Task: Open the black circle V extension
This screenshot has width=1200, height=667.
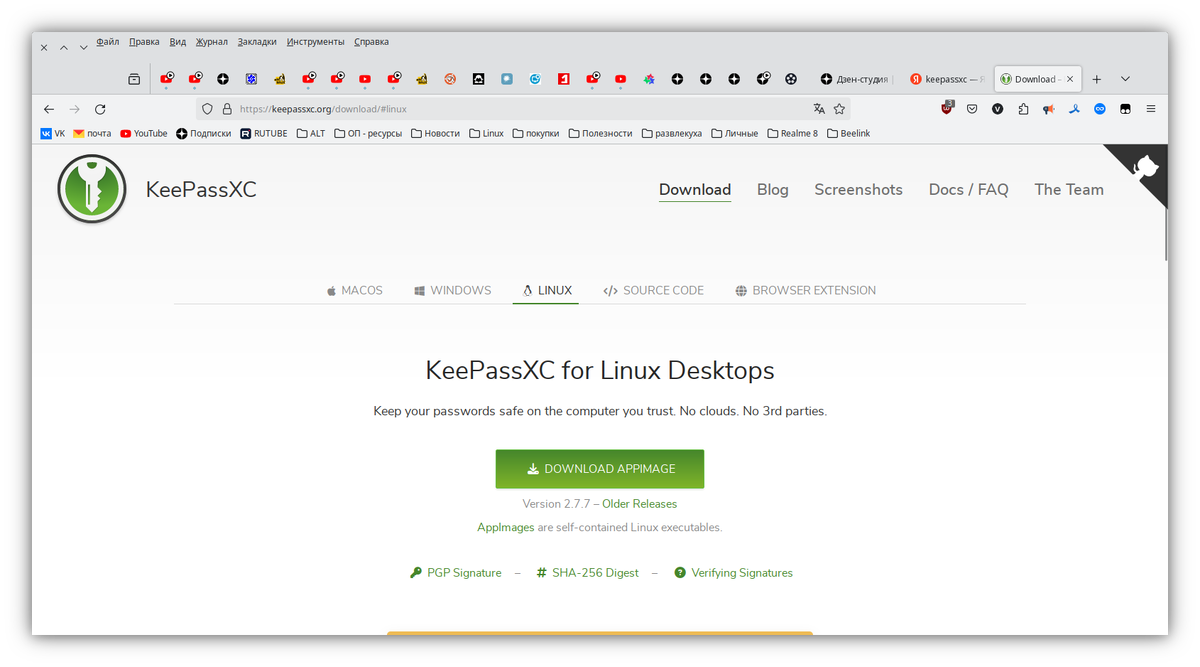Action: point(997,109)
